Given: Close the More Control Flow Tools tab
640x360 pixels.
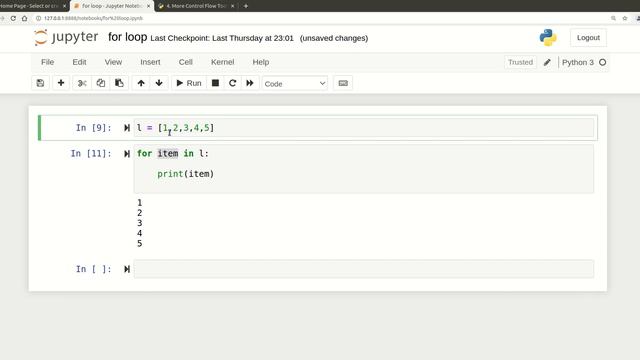Looking at the screenshot, I should click(x=233, y=6).
